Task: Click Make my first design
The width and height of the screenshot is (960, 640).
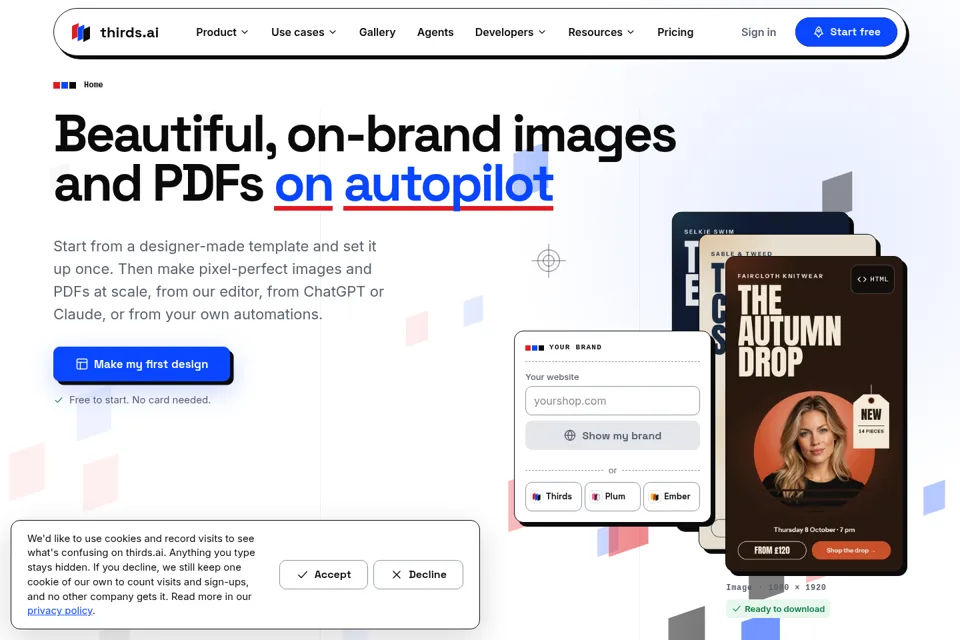Action: [x=142, y=364]
